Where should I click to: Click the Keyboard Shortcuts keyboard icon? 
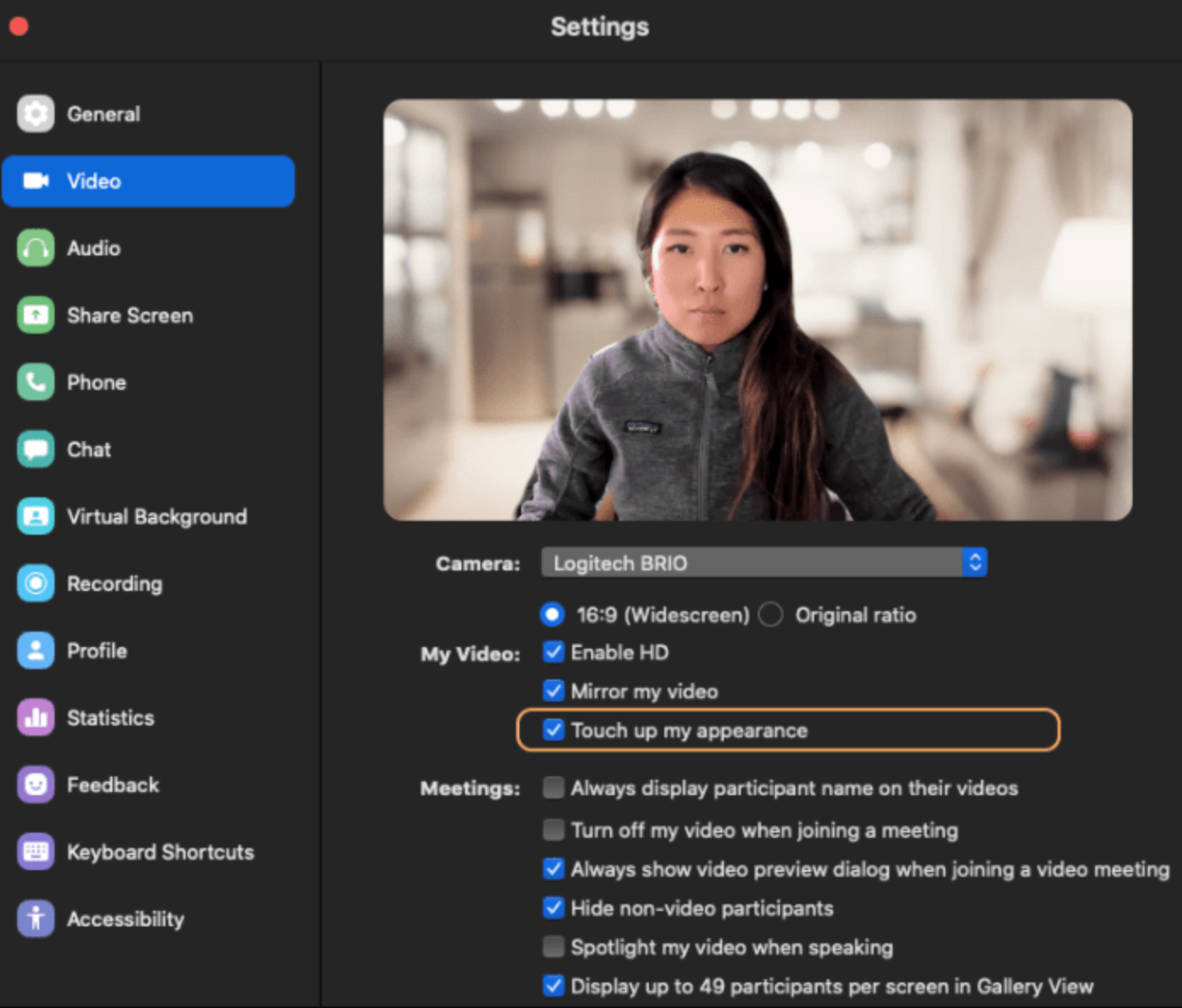click(36, 851)
